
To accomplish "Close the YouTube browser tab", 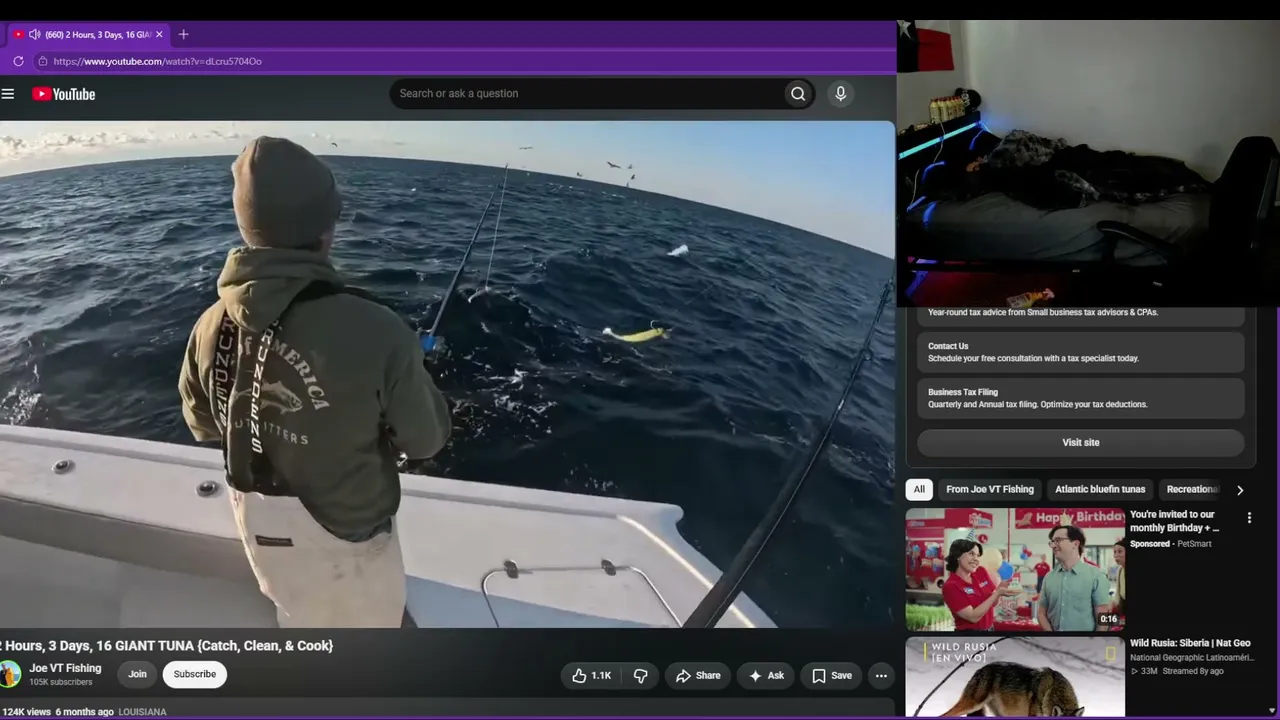I will [159, 34].
